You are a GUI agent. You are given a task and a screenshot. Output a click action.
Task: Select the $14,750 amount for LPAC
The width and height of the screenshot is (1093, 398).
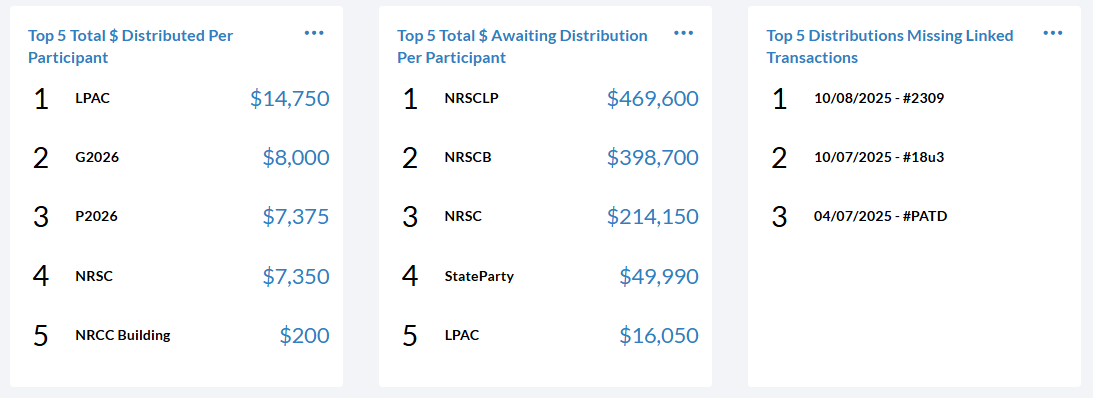pos(289,98)
